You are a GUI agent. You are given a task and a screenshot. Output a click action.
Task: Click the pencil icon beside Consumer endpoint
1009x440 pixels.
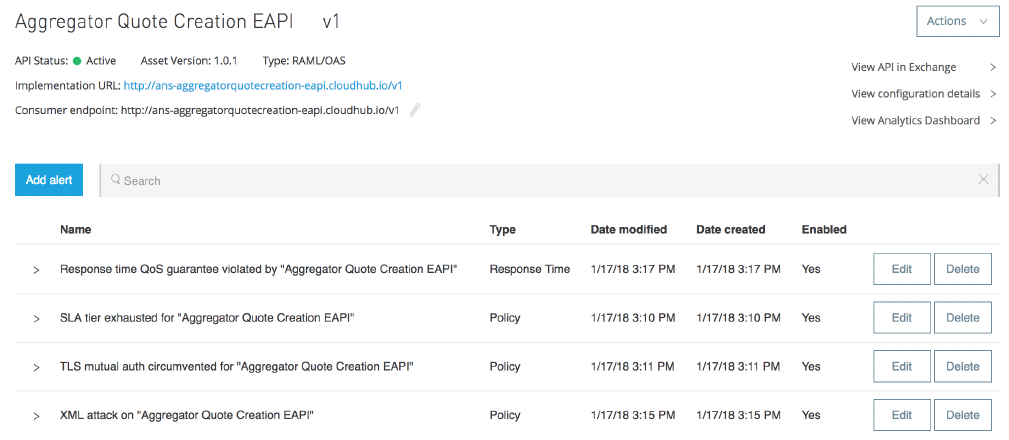tap(414, 110)
